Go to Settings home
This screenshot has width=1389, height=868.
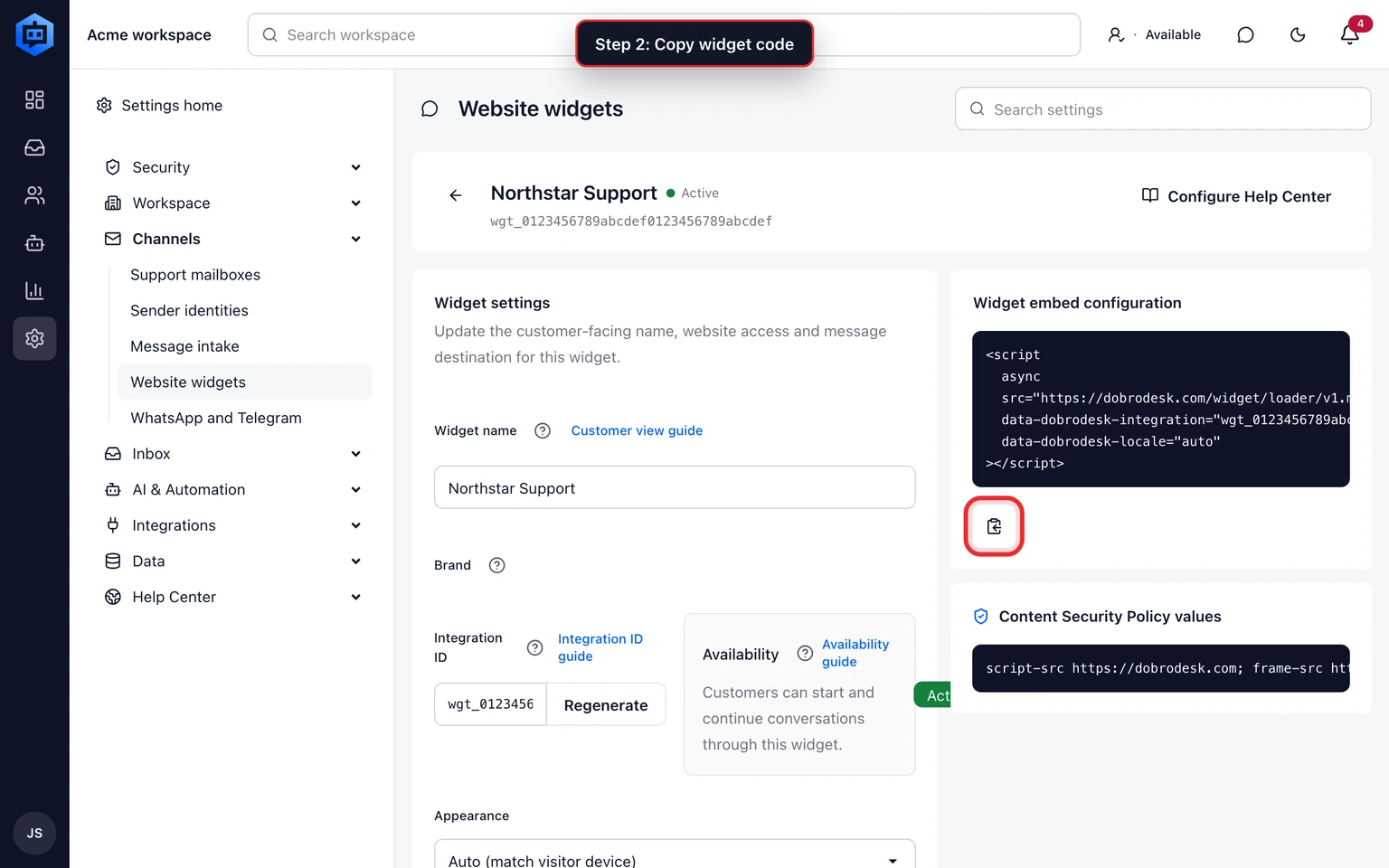[x=159, y=106]
